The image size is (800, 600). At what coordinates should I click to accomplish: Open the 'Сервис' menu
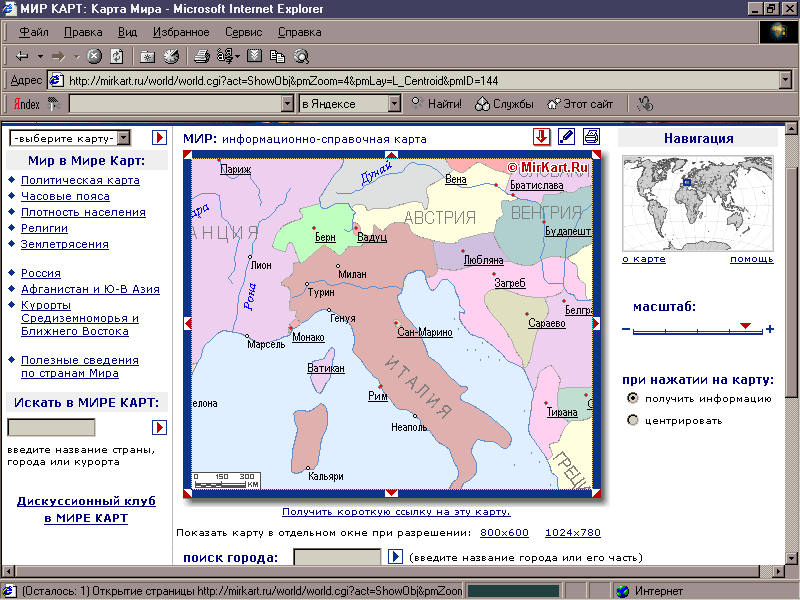point(244,32)
